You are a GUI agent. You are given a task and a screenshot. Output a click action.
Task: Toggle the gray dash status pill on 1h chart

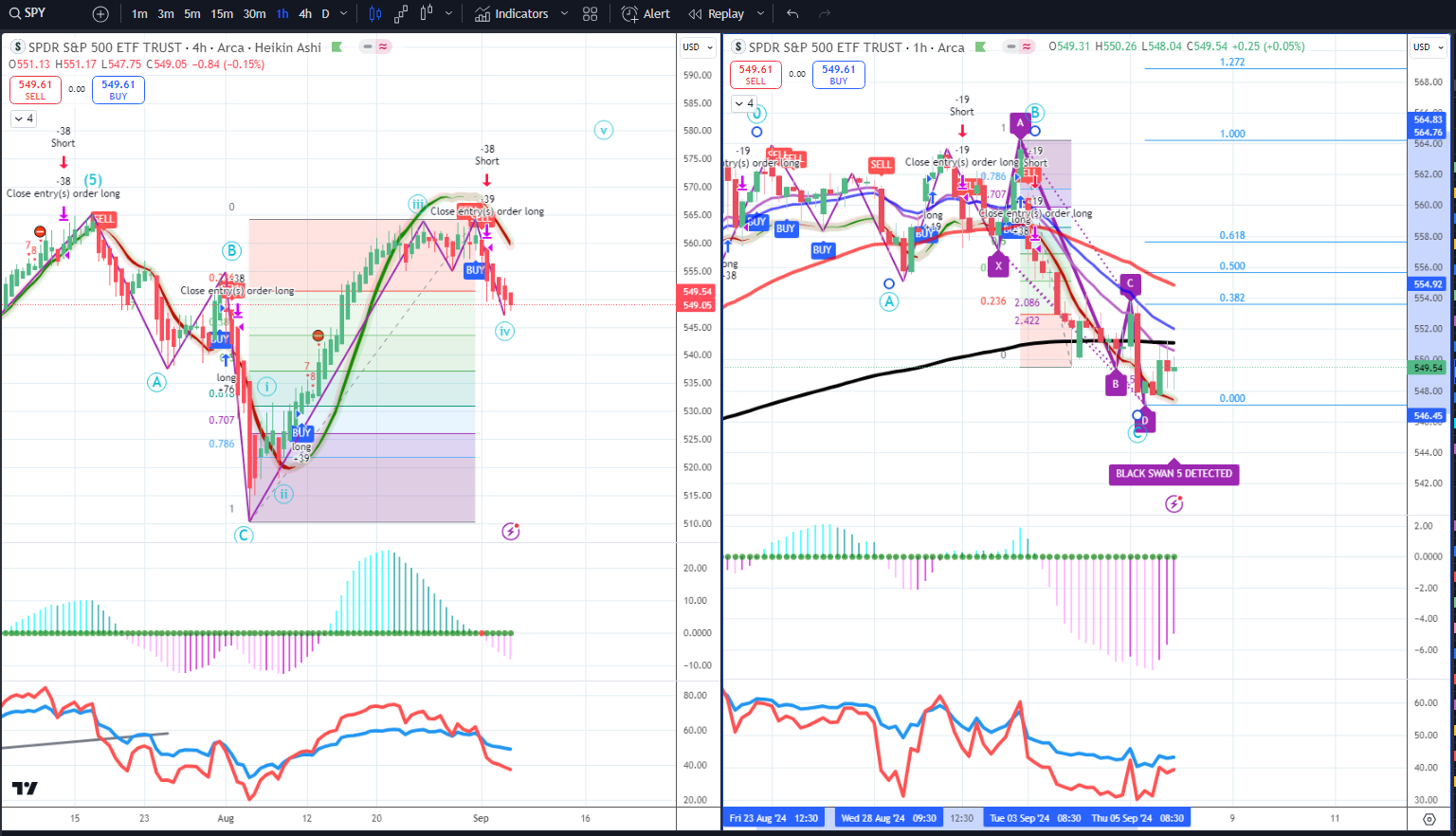coord(1012,46)
